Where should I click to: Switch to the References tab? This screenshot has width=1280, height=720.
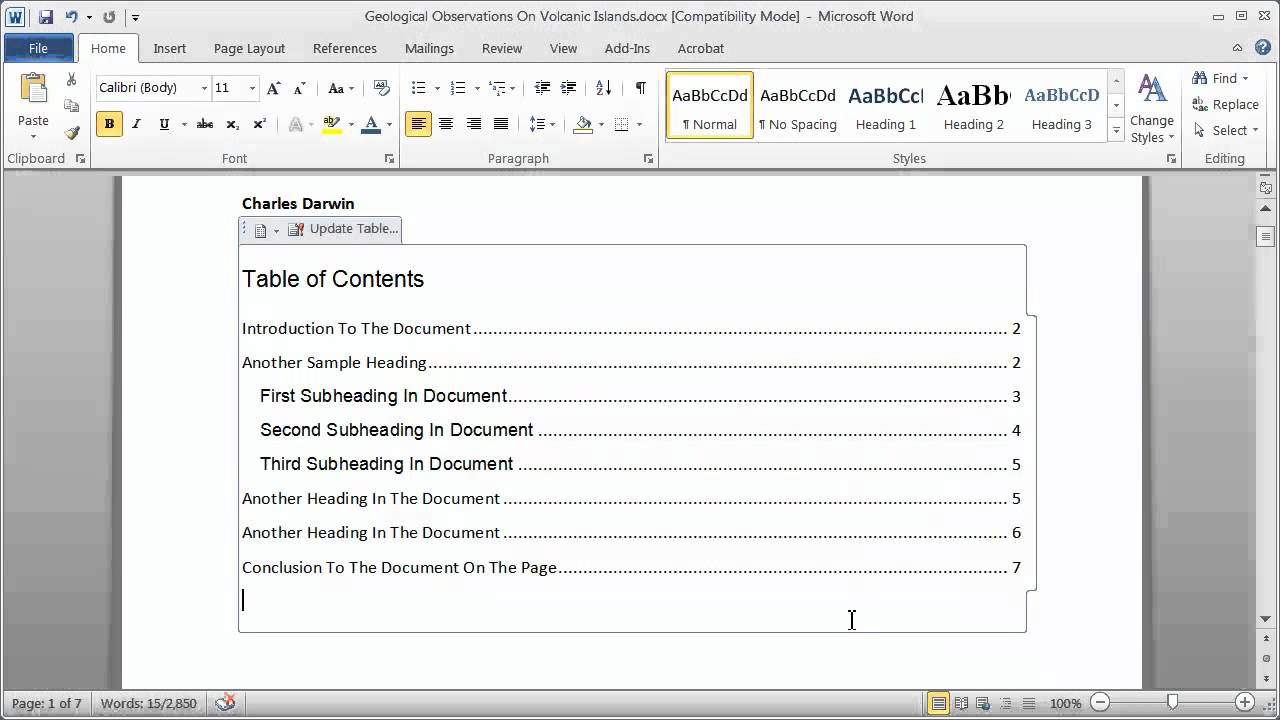[345, 48]
